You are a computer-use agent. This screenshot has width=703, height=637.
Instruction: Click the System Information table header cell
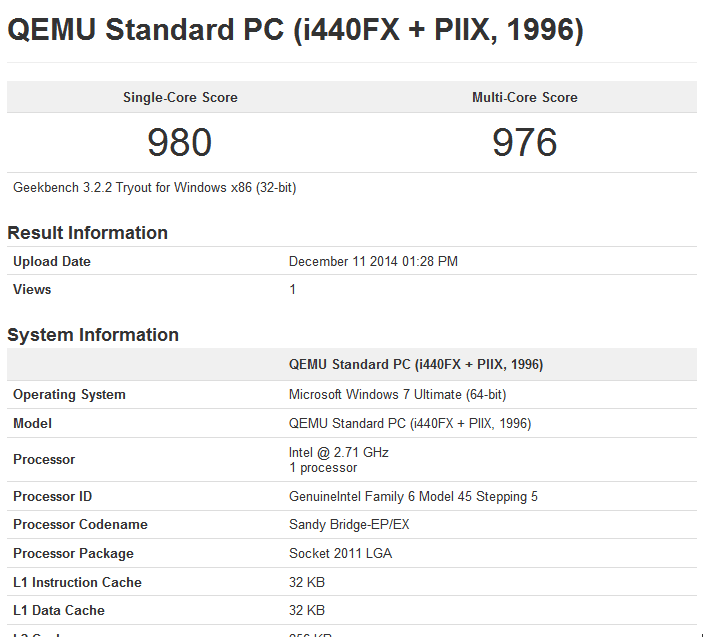(416, 364)
